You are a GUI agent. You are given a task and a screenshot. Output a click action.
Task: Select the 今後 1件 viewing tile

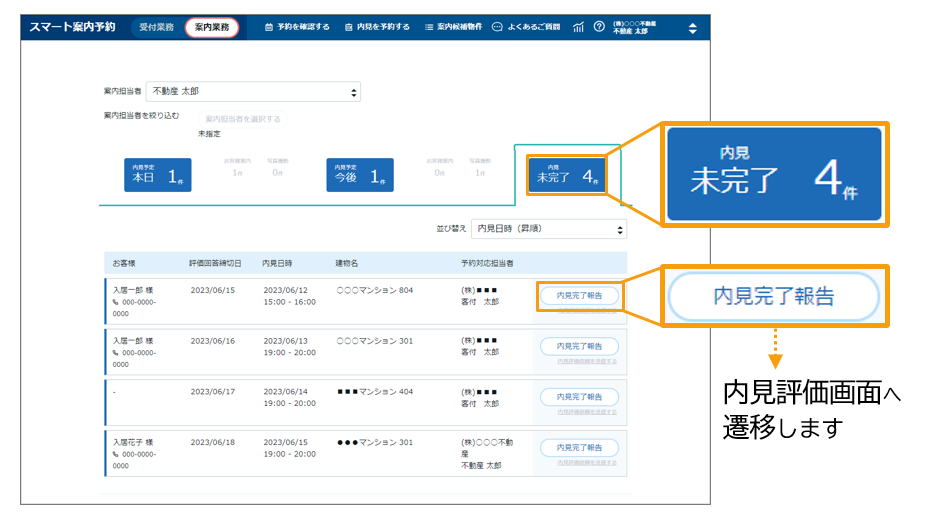pyautogui.click(x=360, y=175)
